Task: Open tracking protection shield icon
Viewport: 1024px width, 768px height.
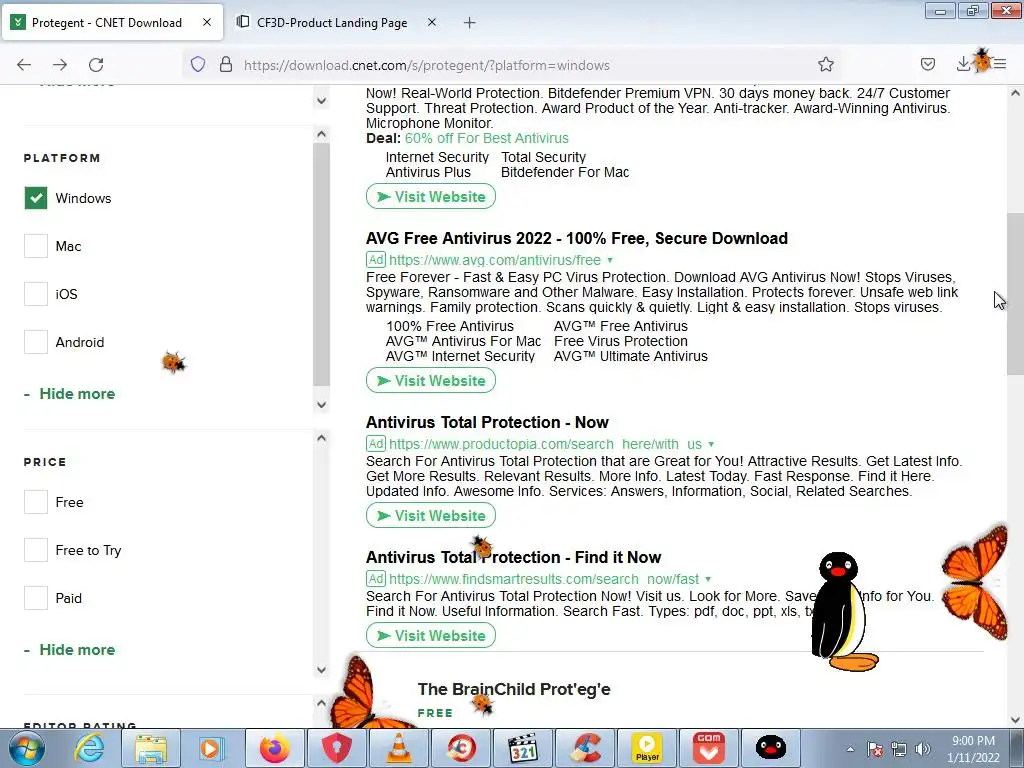Action: pos(198,65)
